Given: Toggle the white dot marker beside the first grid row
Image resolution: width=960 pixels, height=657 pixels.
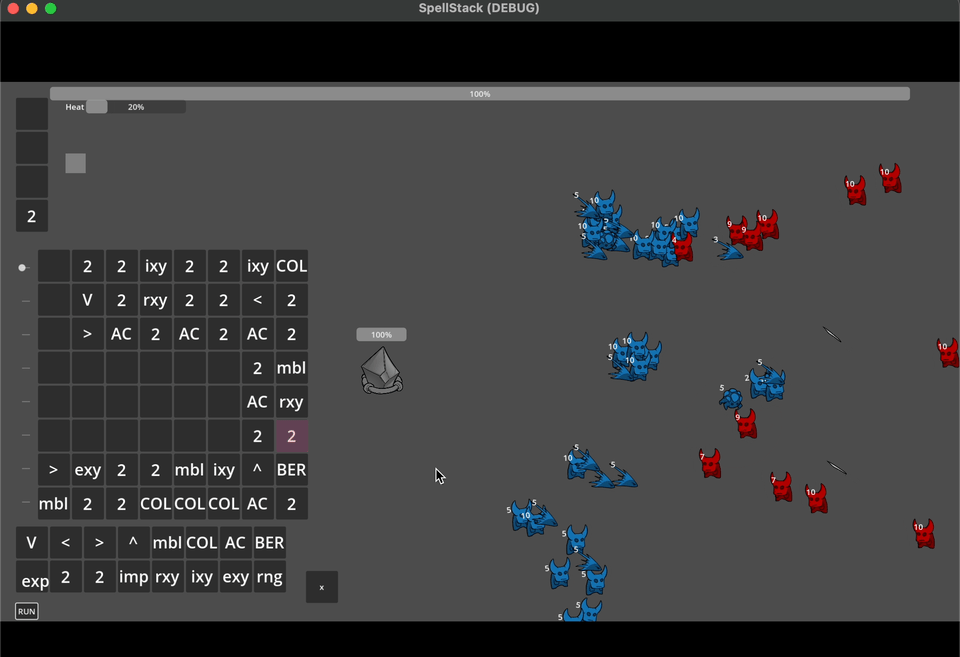Looking at the screenshot, I should click(23, 268).
